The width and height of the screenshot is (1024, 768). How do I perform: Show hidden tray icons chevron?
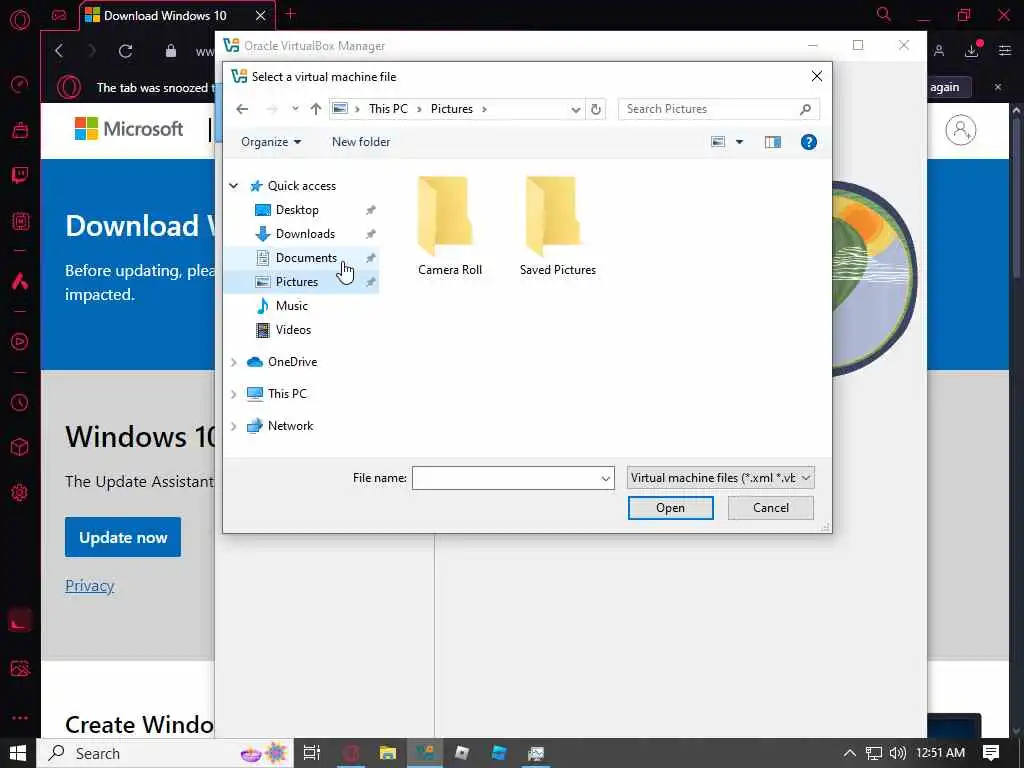(x=850, y=753)
